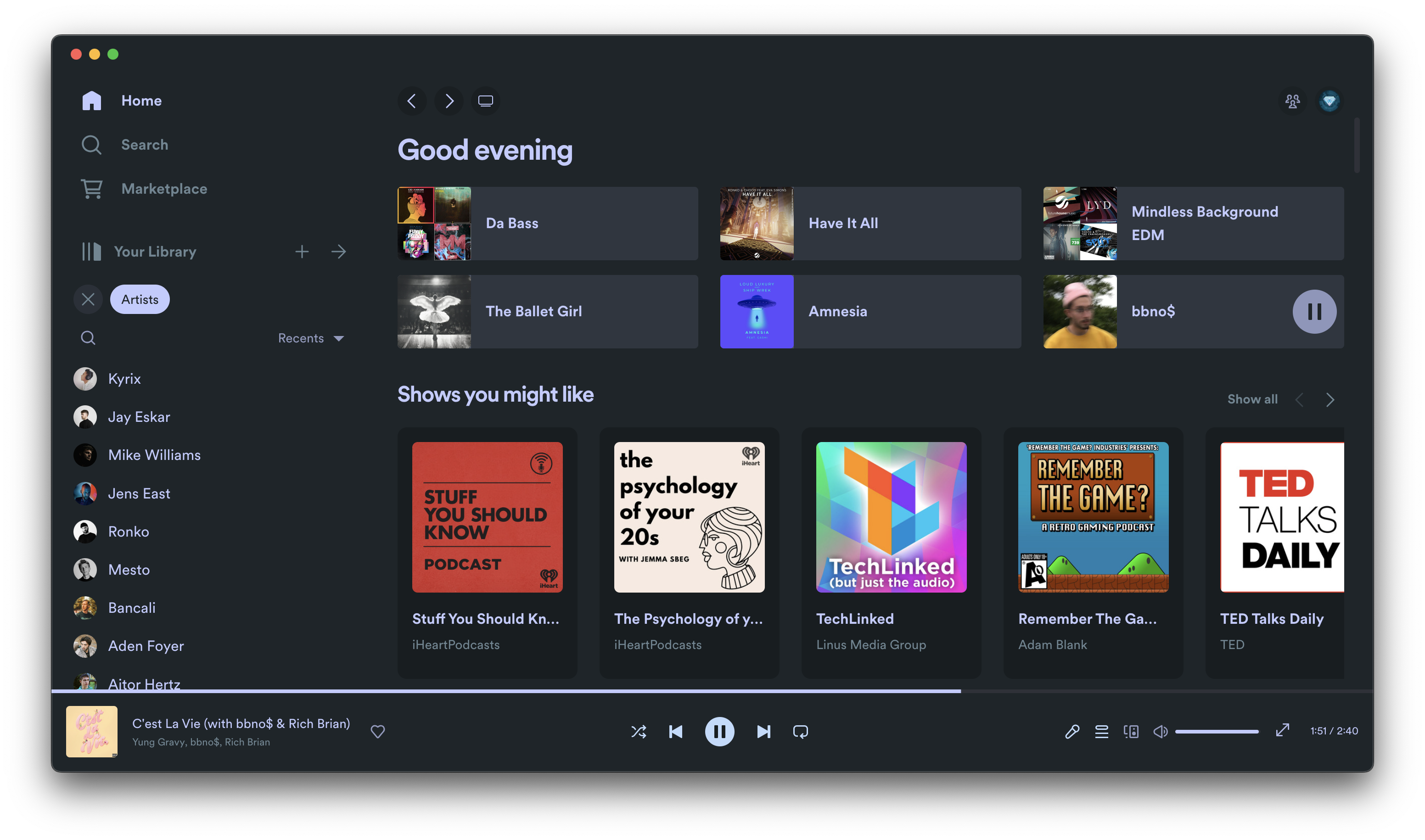Viewport: 1425px width, 840px height.
Task: Expand library with the arrow icon
Action: tap(338, 252)
